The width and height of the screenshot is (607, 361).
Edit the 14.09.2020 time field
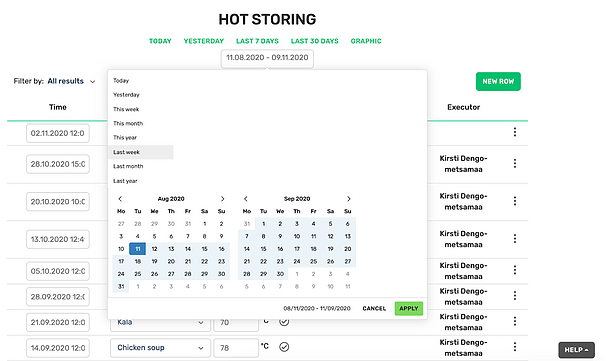(58, 348)
